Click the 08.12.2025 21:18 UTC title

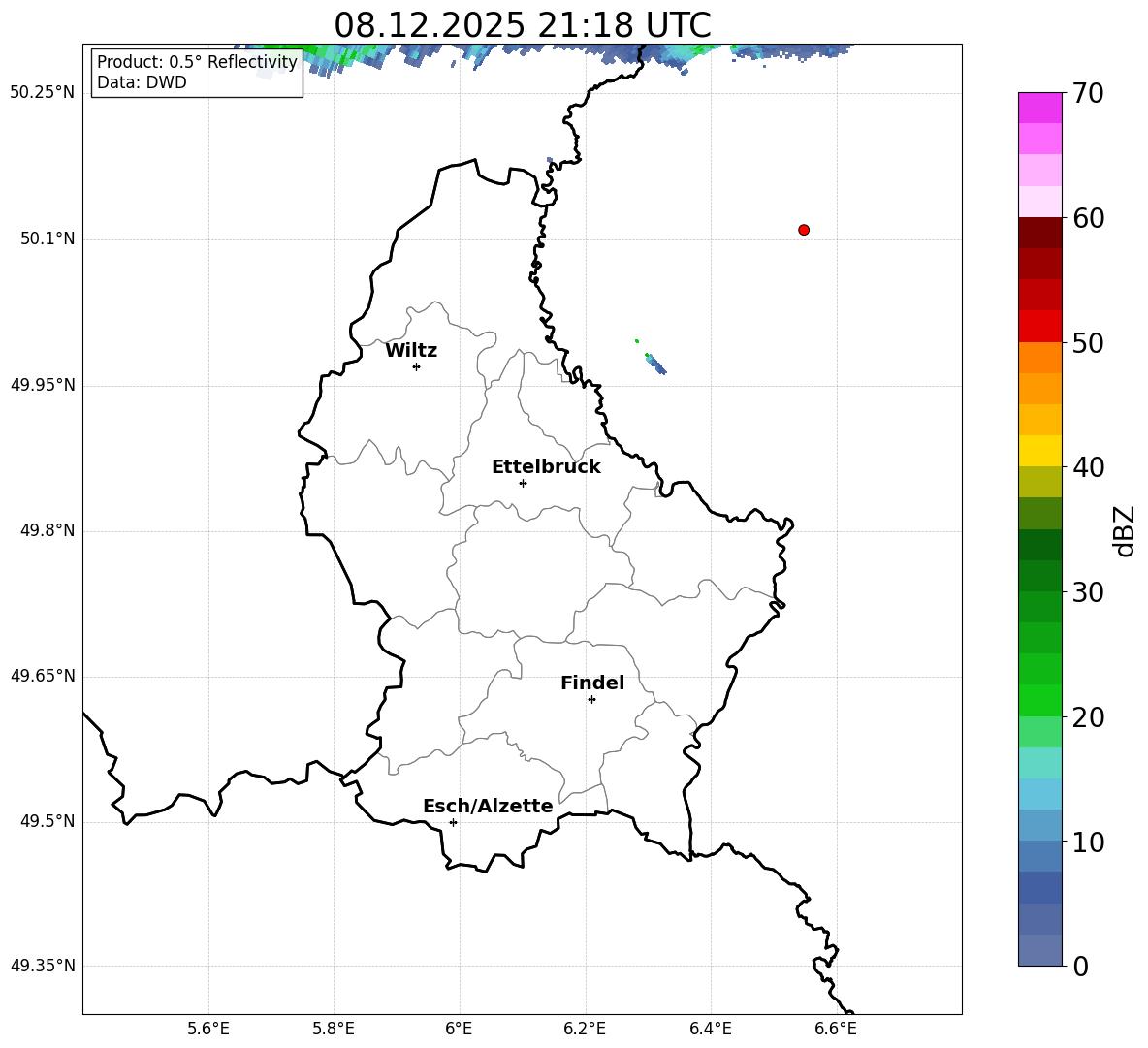(522, 25)
